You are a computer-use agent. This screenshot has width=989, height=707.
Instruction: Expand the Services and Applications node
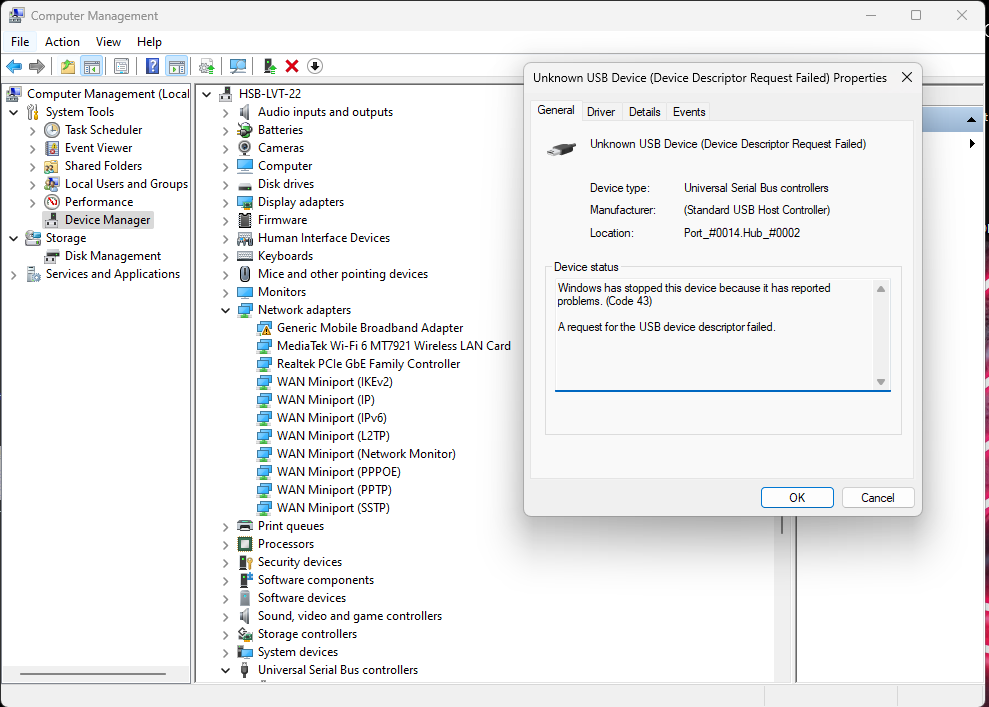pyautogui.click(x=14, y=274)
